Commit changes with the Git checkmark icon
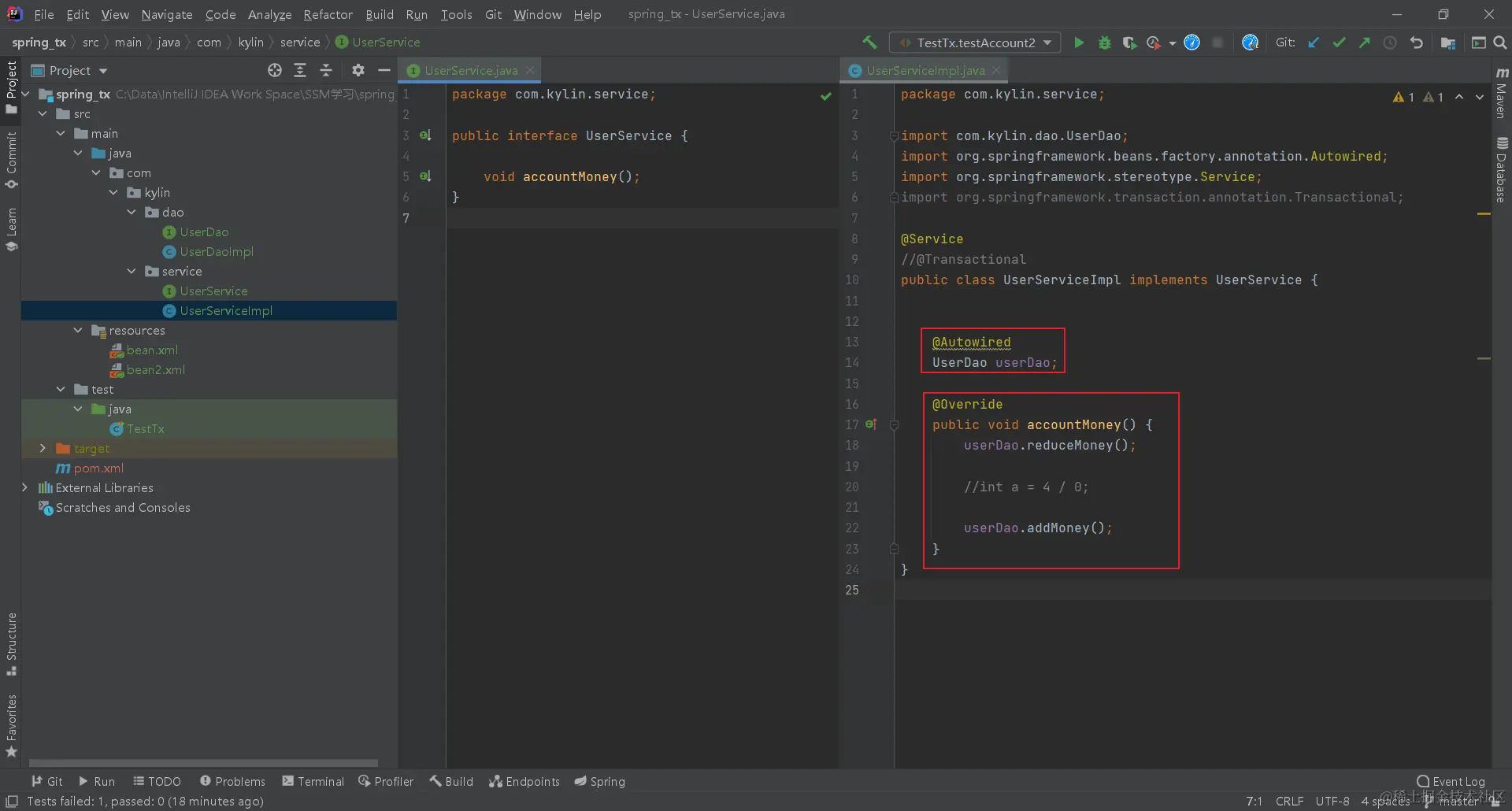1512x811 pixels. (x=1339, y=43)
